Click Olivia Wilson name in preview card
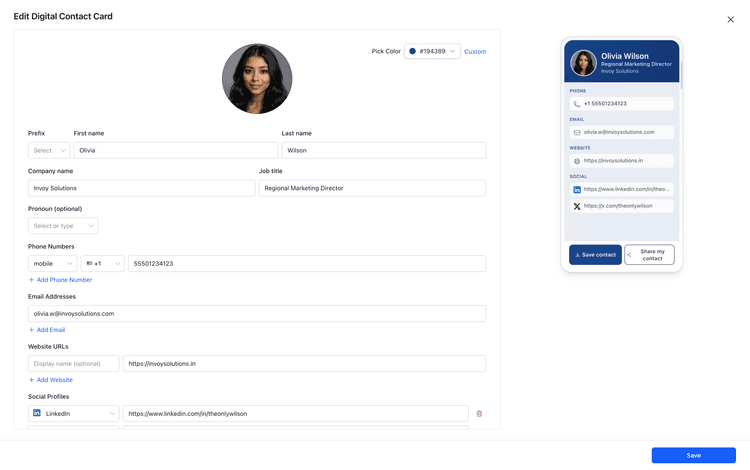Image resolution: width=750 pixels, height=470 pixels. (x=625, y=56)
